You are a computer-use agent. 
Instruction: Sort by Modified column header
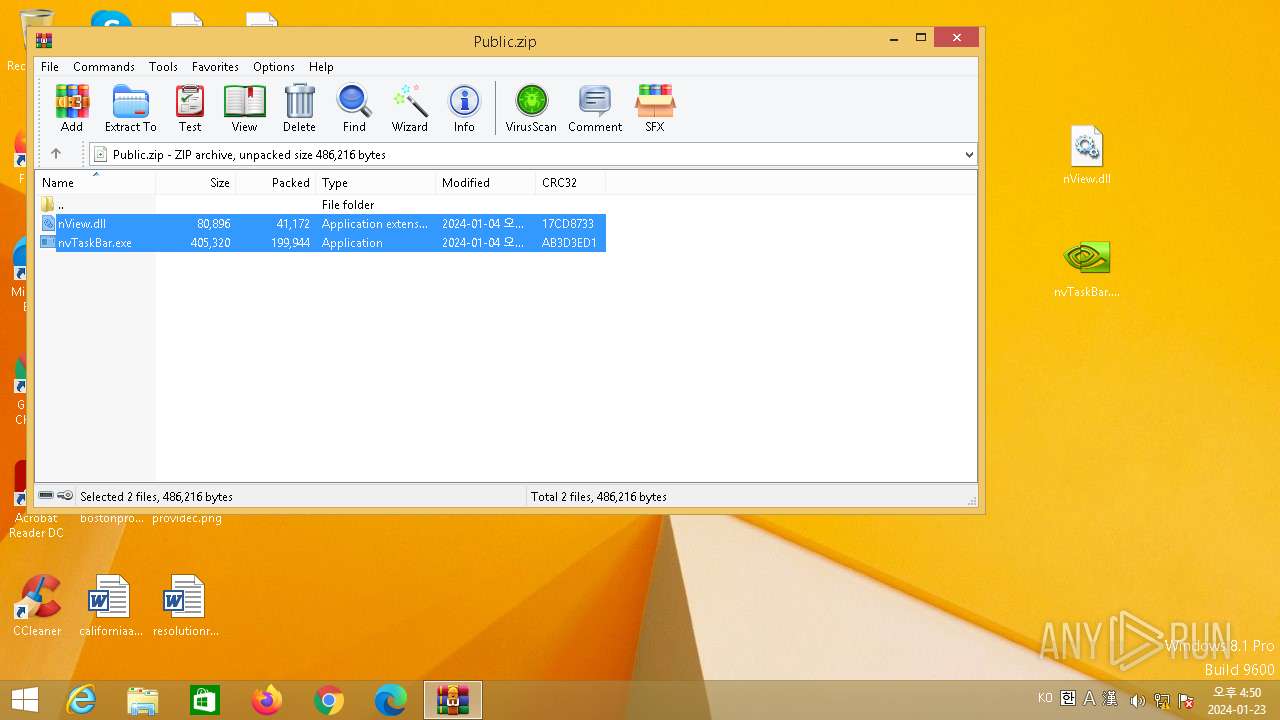click(x=486, y=183)
